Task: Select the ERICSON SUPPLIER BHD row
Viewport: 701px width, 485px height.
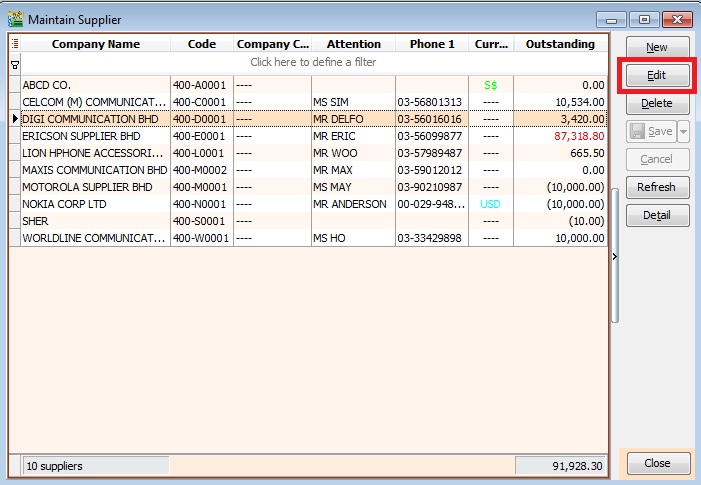Action: pyautogui.click(x=95, y=136)
